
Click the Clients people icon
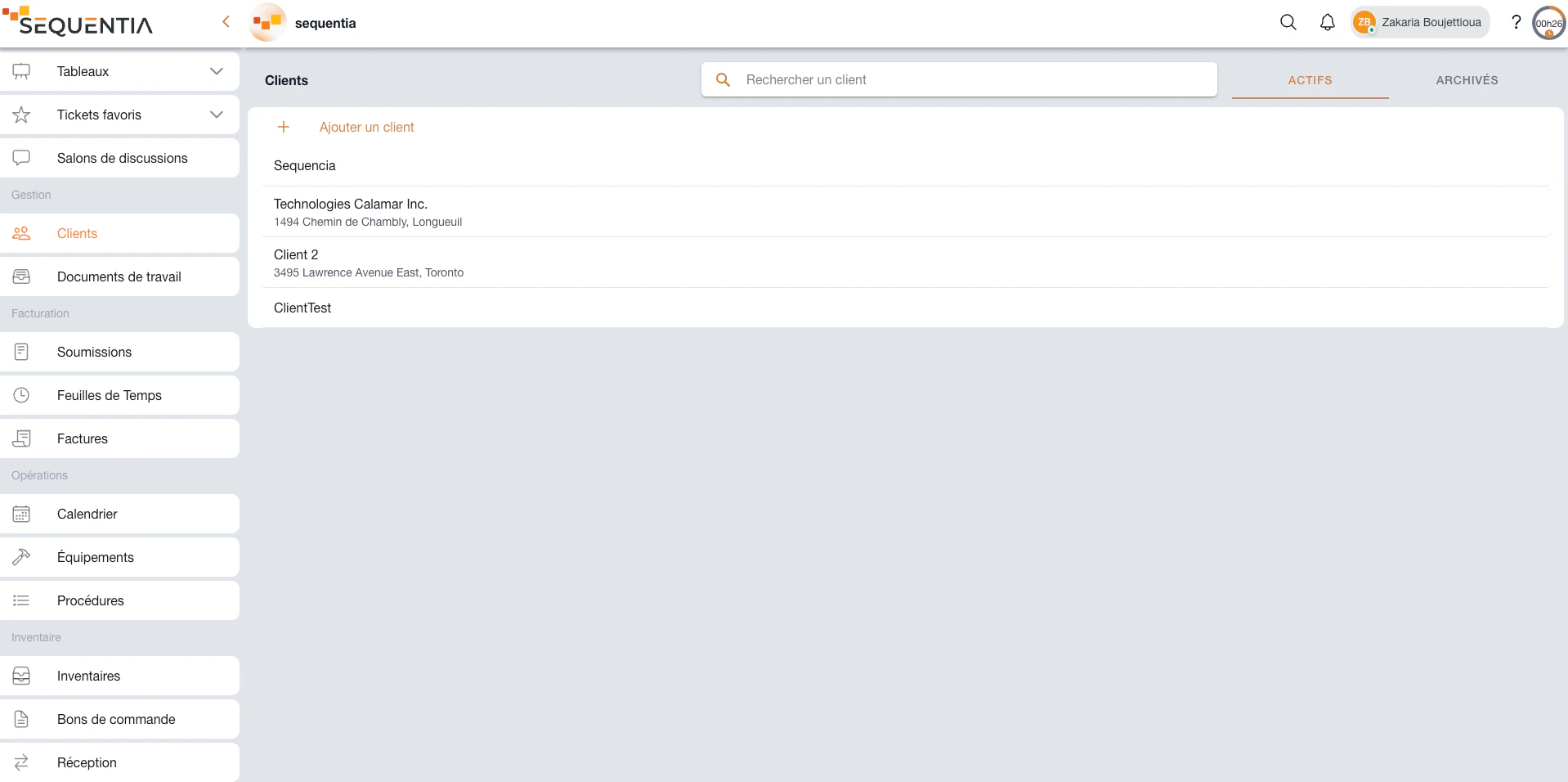pyautogui.click(x=21, y=233)
